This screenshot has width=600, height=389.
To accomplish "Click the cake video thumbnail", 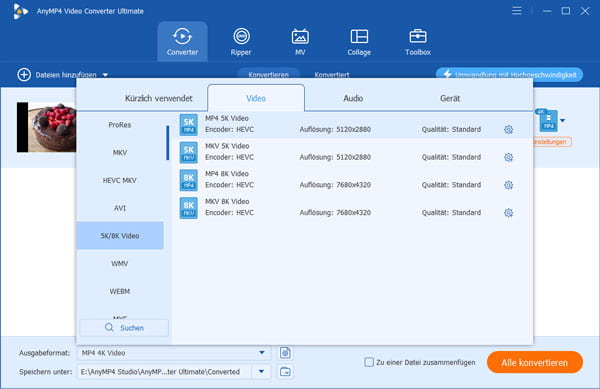I will pos(46,127).
